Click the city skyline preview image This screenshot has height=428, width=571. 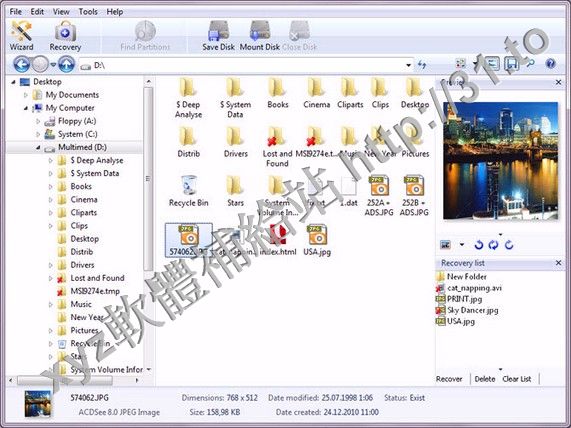[500, 161]
